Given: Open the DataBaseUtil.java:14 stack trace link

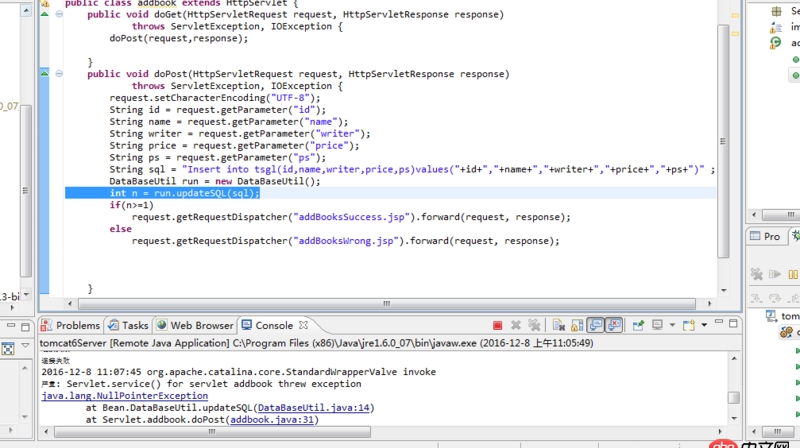Looking at the screenshot, I should (313, 408).
